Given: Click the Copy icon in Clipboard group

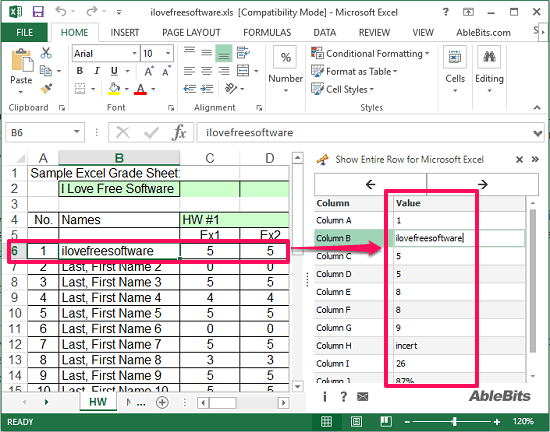Looking at the screenshot, I should click(46, 71).
